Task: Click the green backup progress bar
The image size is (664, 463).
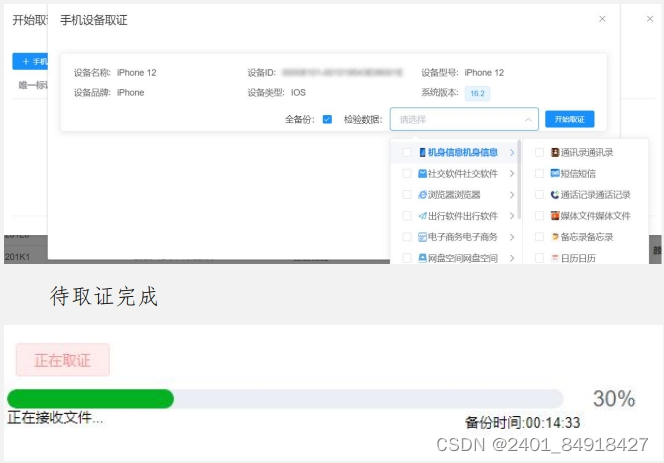Action: 91,399
